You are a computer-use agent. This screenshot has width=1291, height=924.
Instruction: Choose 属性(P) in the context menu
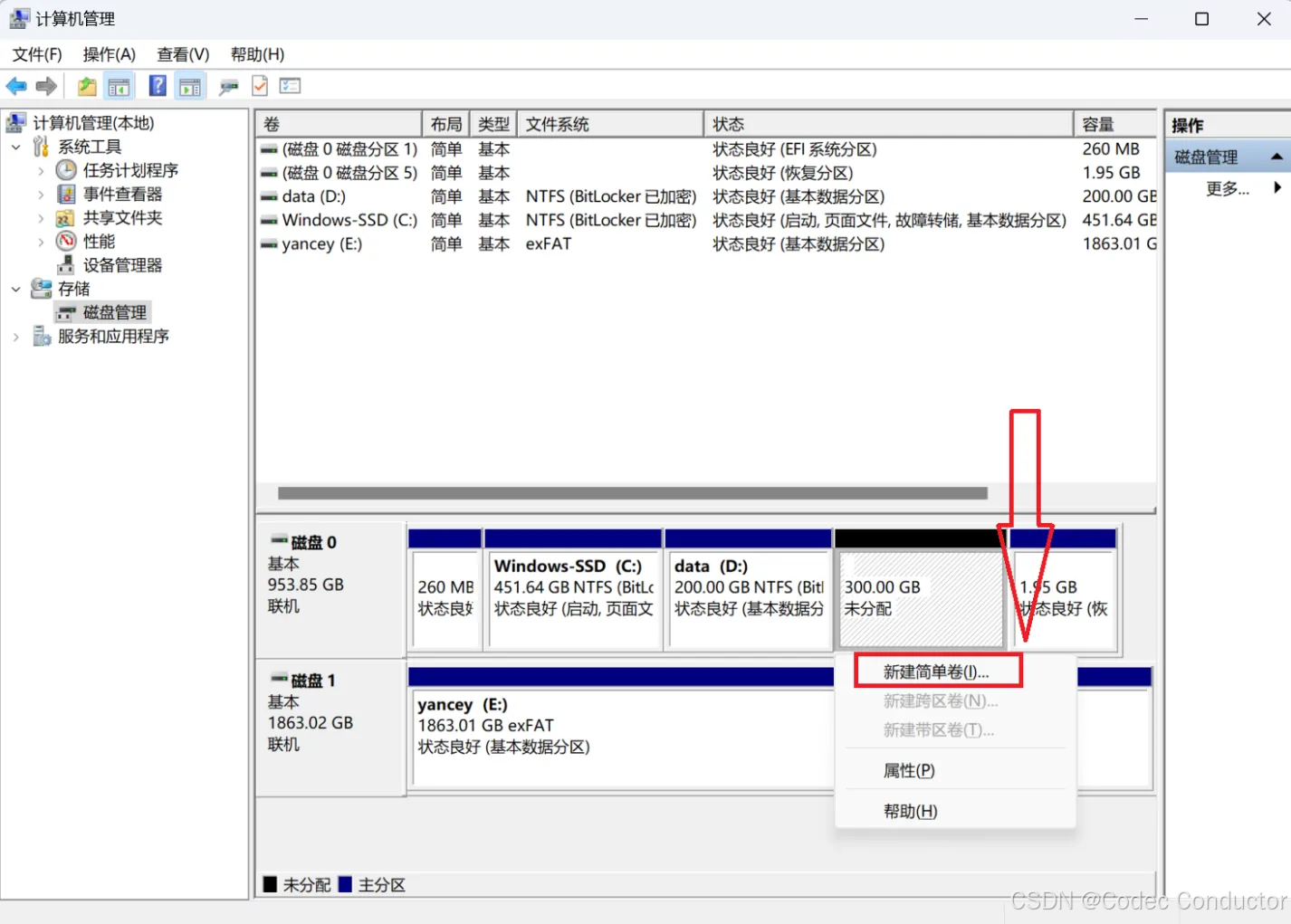pyautogui.click(x=909, y=770)
